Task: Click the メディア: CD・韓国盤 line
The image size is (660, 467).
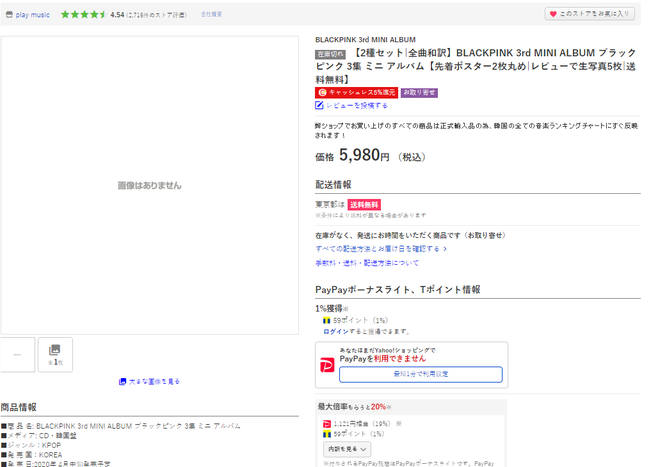Action: 39,435
